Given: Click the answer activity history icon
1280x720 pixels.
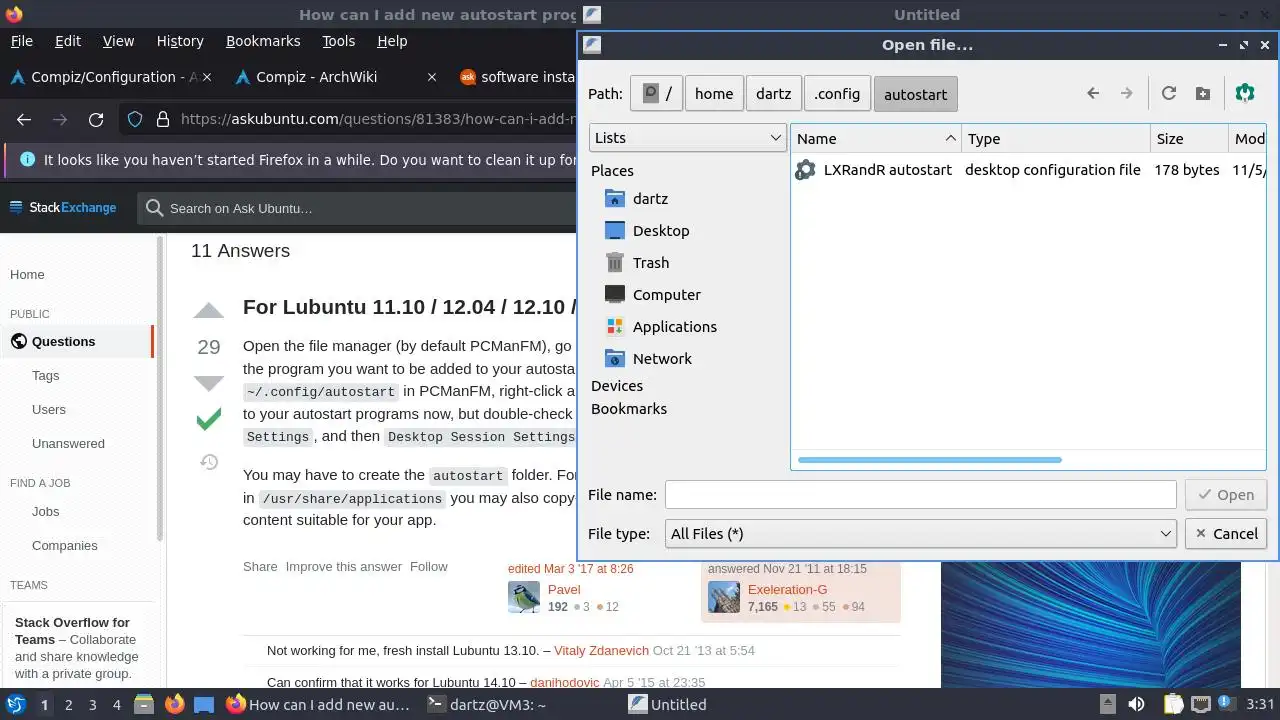Looking at the screenshot, I should 208,462.
